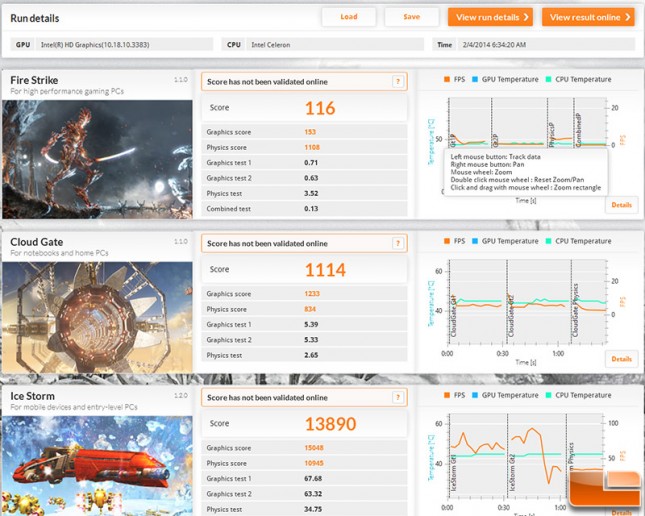The width and height of the screenshot is (645, 516).
Task: Click Cloud Gate Physics score 834
Action: [310, 309]
